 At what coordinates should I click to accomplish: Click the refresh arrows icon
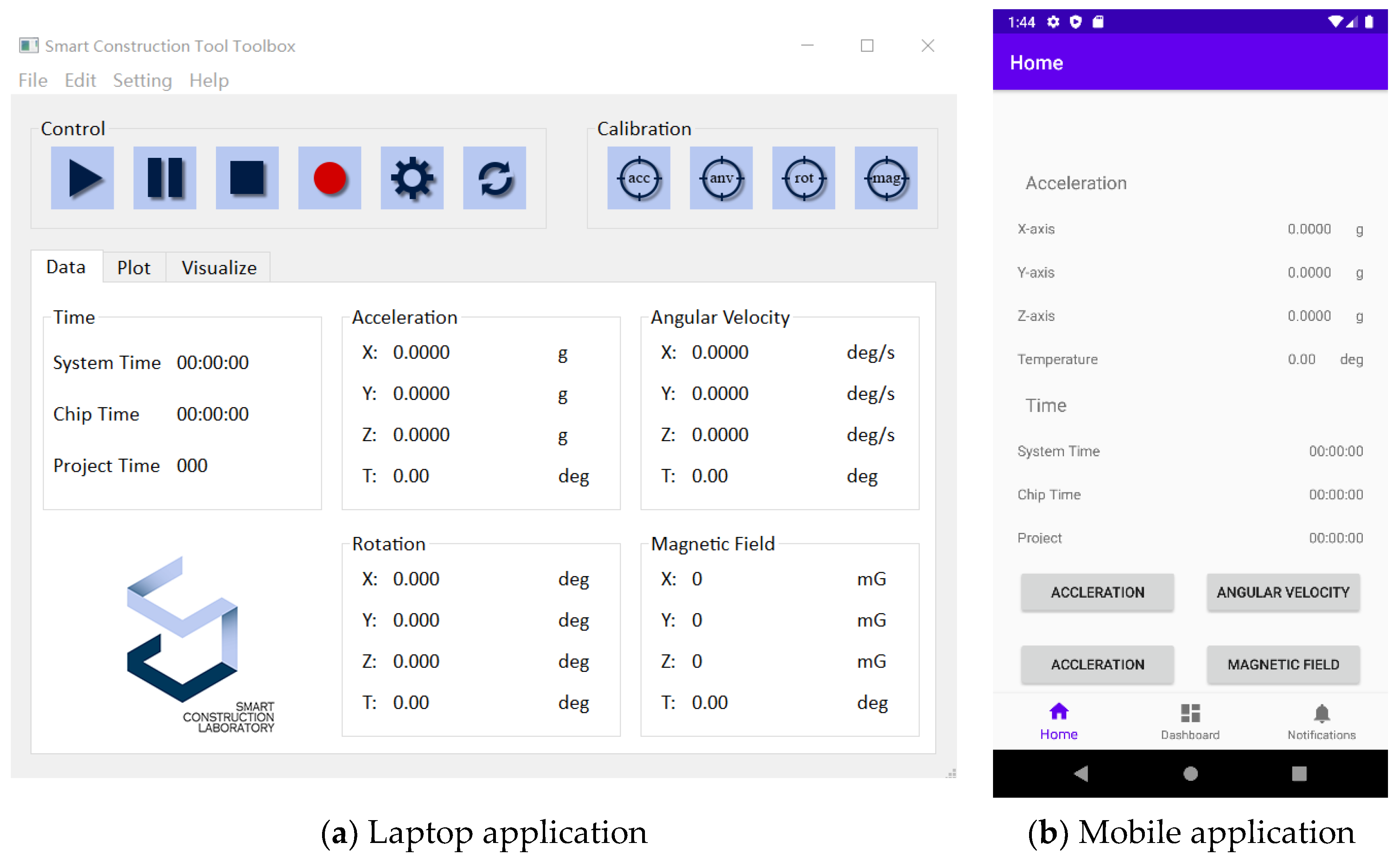[x=494, y=178]
